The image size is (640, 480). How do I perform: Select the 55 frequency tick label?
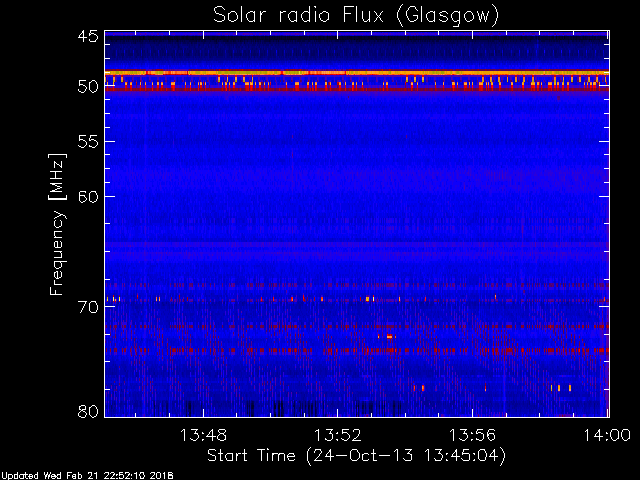88,142
